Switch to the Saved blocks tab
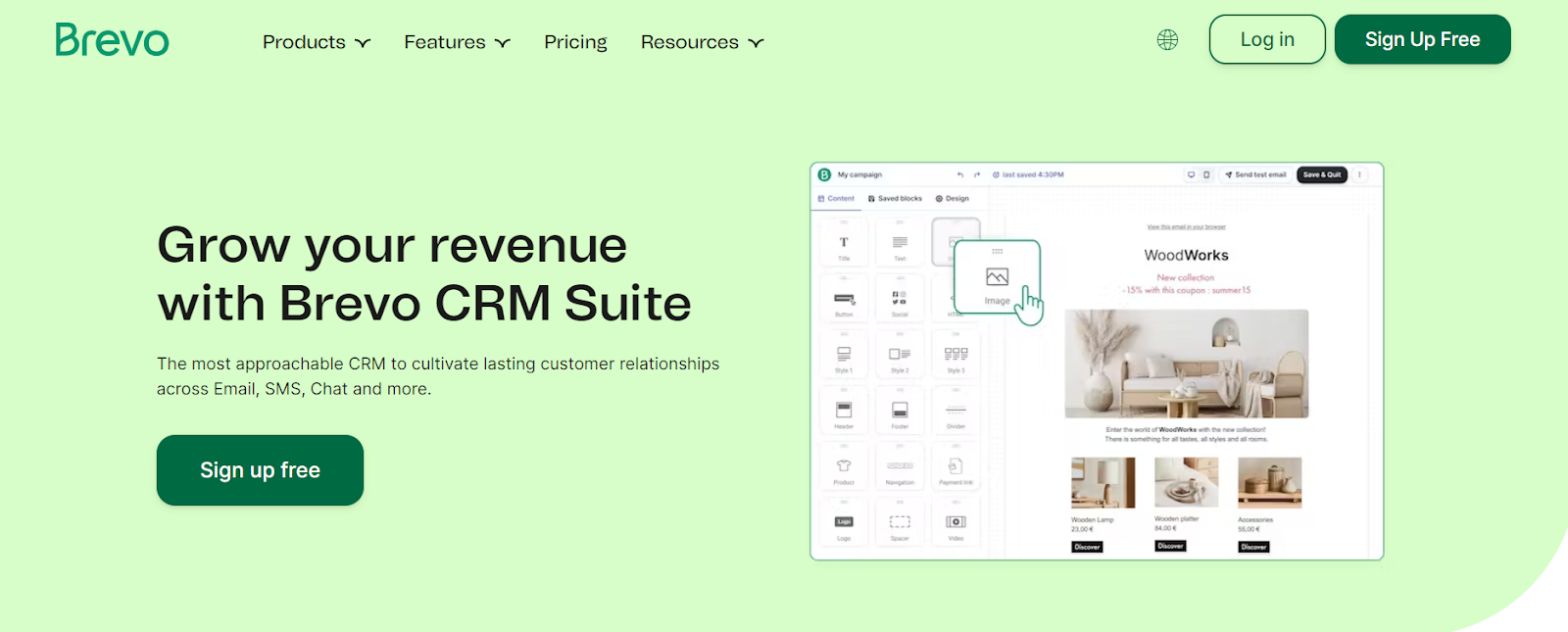1568x632 pixels. [895, 198]
